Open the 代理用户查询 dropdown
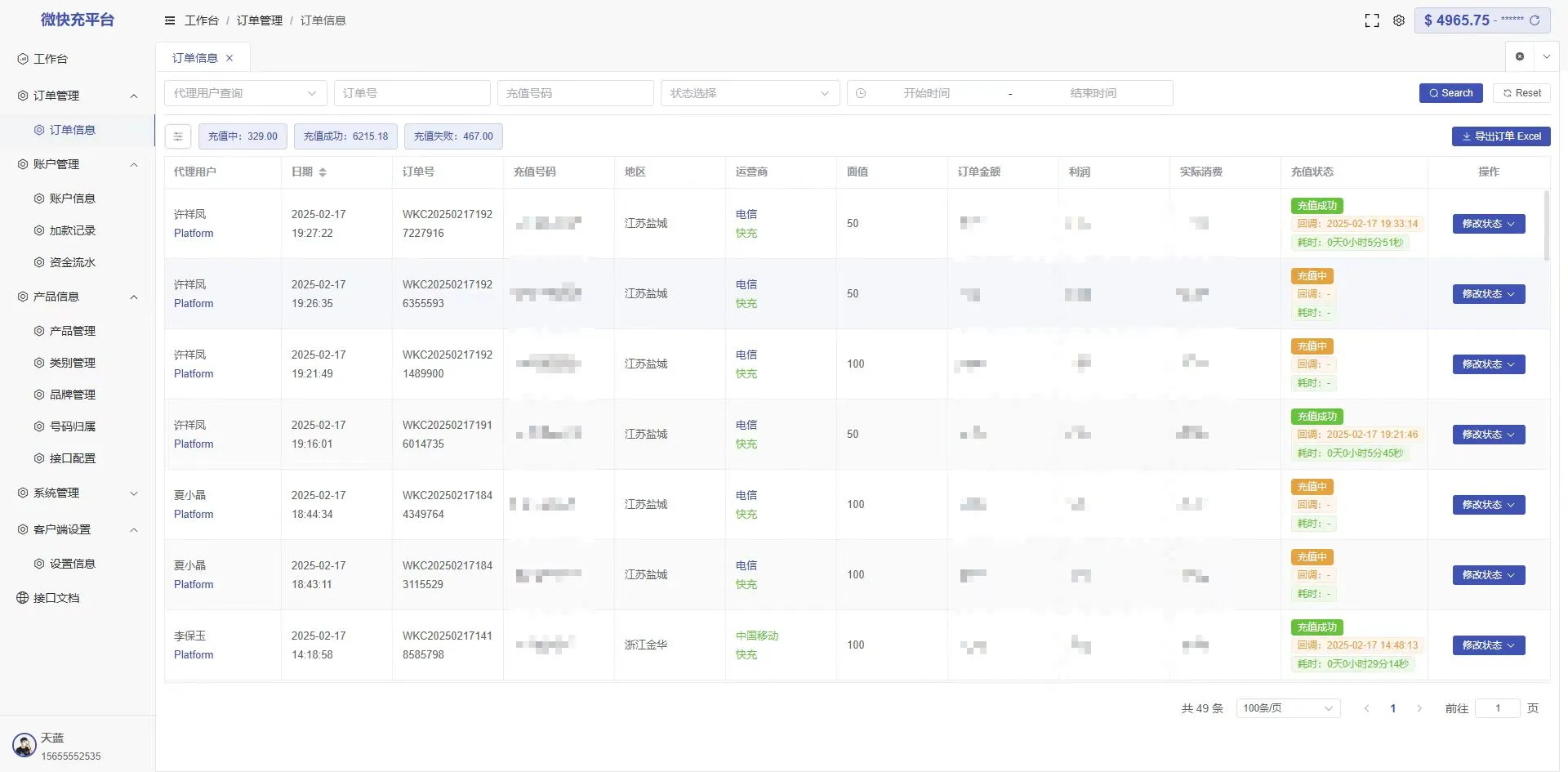Image resolution: width=1568 pixels, height=772 pixels. point(246,93)
